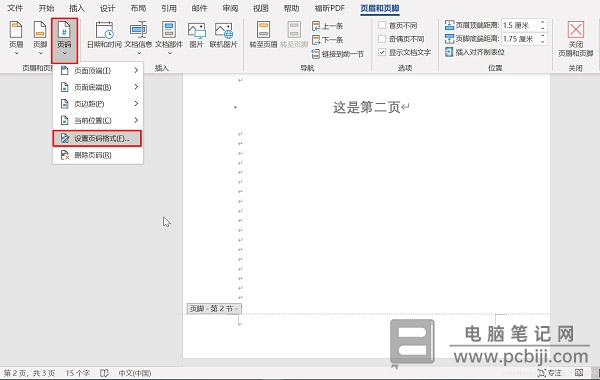
Task: Toggle 首页不同 checkbox
Action: 382,25
